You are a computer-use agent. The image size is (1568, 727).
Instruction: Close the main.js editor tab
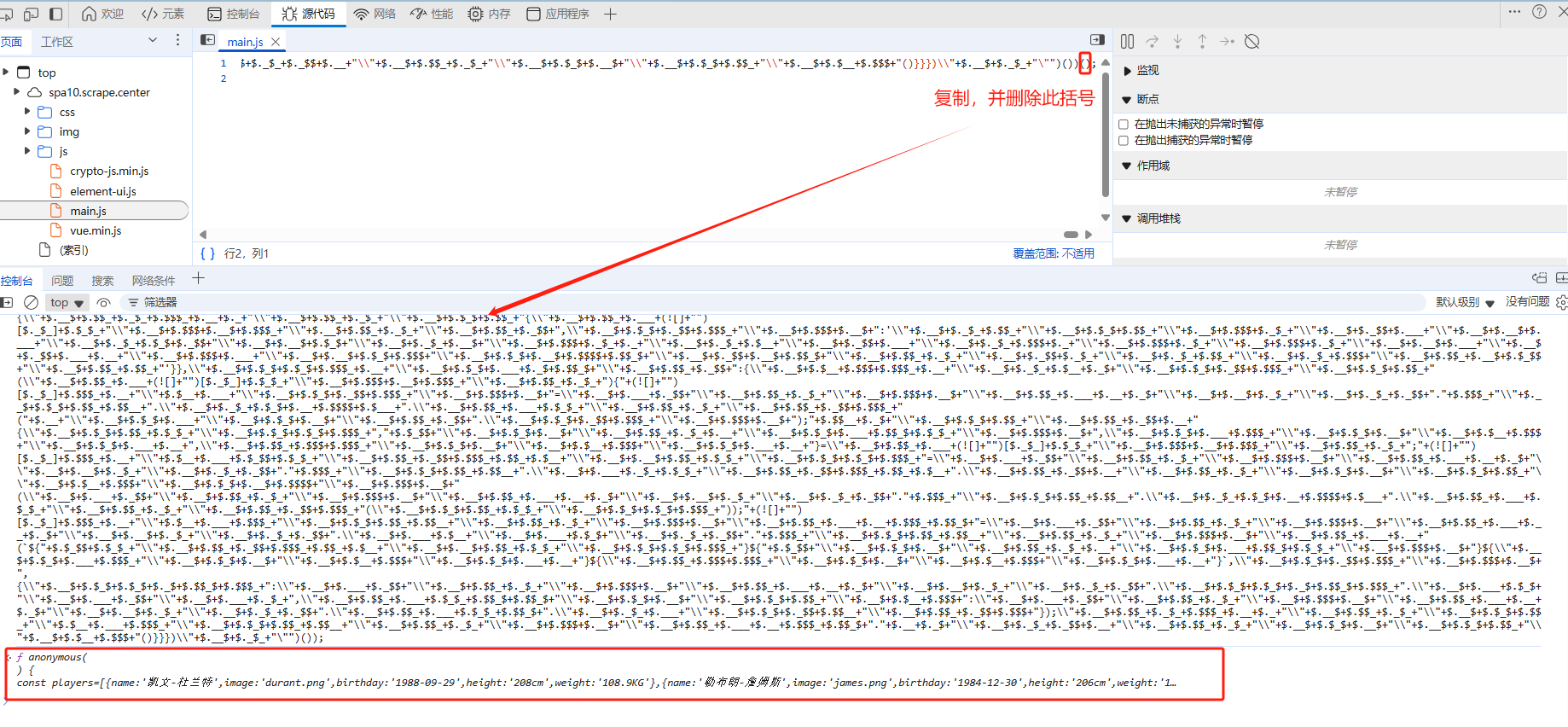pos(276,42)
